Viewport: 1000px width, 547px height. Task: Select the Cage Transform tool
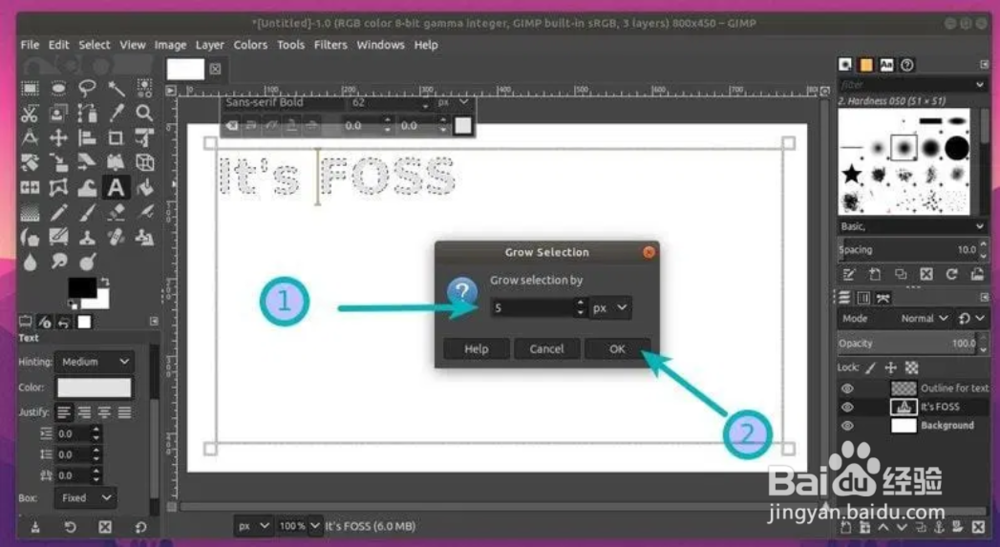click(x=59, y=187)
